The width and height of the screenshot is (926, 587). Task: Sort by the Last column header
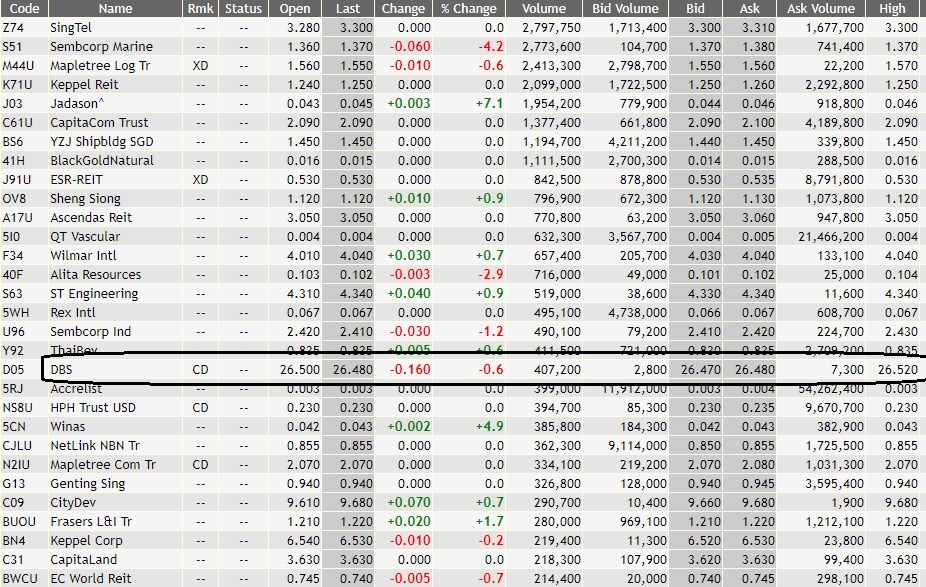click(x=348, y=8)
